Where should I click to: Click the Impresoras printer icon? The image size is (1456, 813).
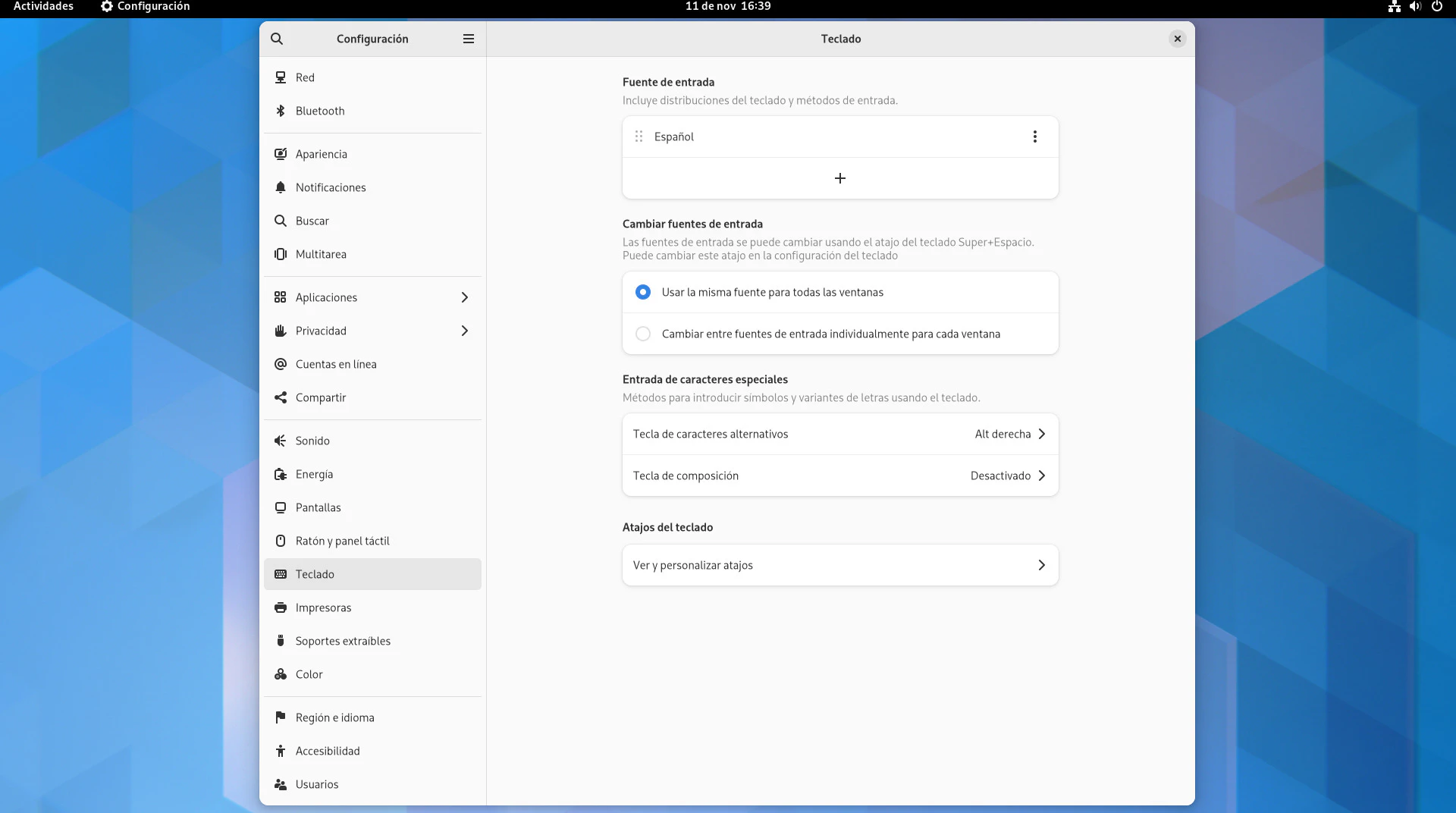[x=281, y=607]
